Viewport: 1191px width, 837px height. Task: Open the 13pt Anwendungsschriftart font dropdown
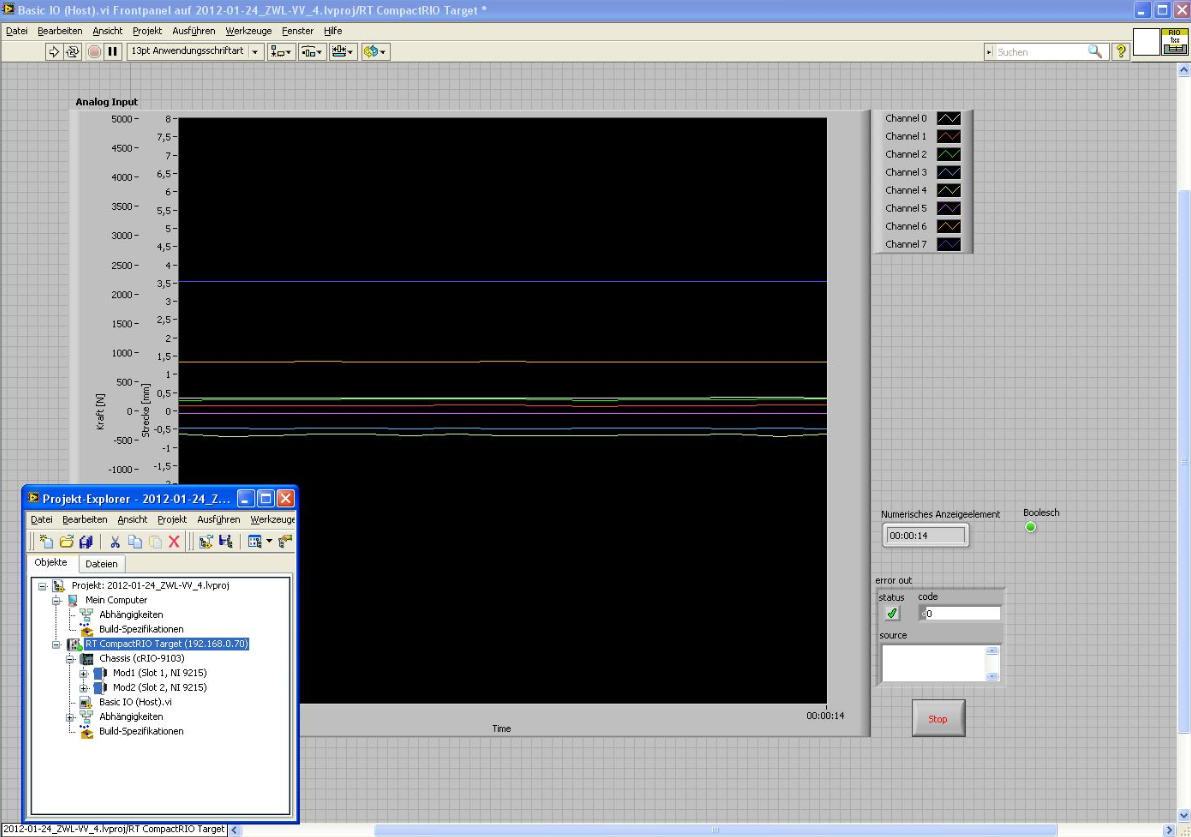pyautogui.click(x=254, y=51)
